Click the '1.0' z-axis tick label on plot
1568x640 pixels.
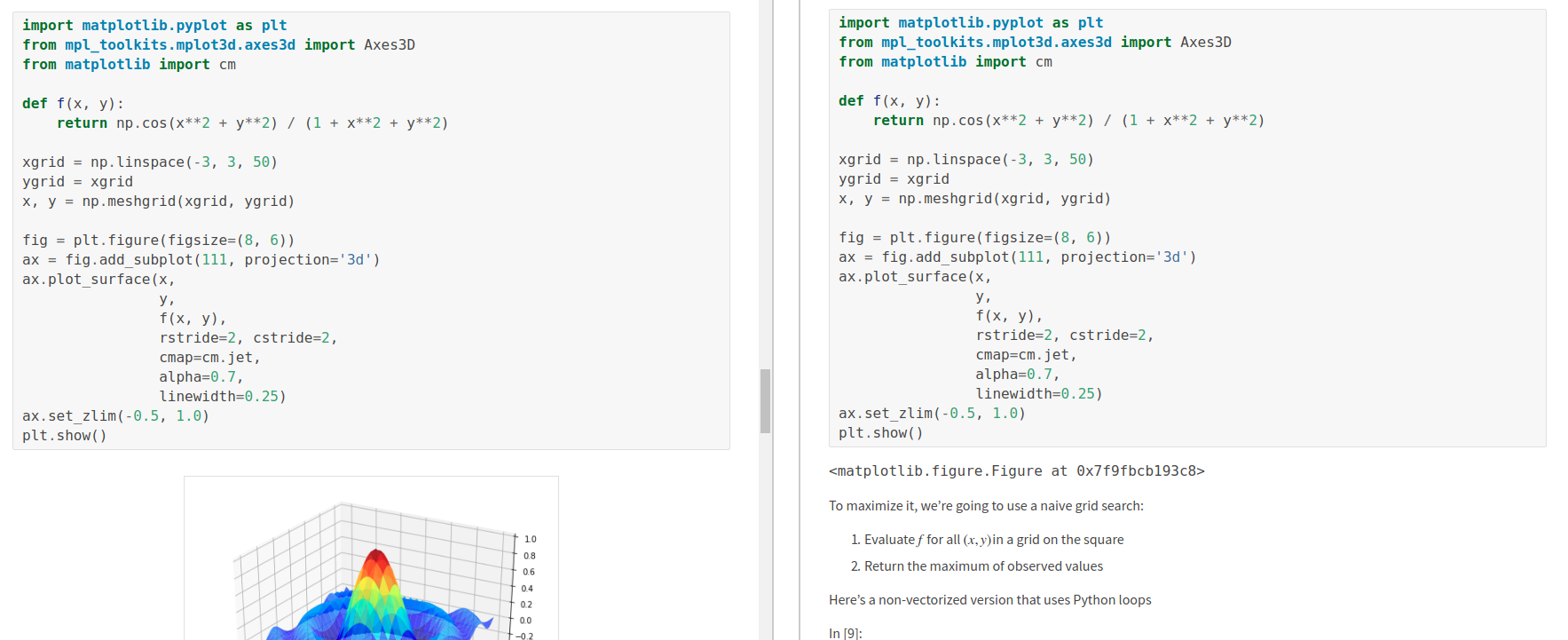click(530, 540)
